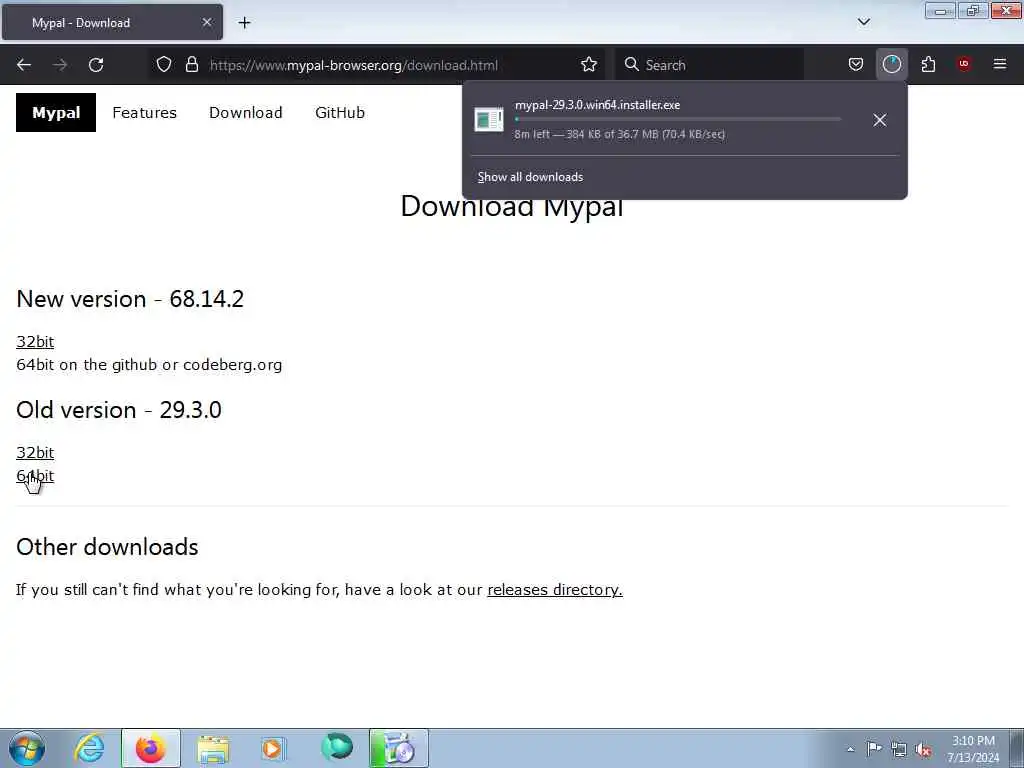
Task: Launch Internet Explorer from taskbar
Action: point(89,748)
